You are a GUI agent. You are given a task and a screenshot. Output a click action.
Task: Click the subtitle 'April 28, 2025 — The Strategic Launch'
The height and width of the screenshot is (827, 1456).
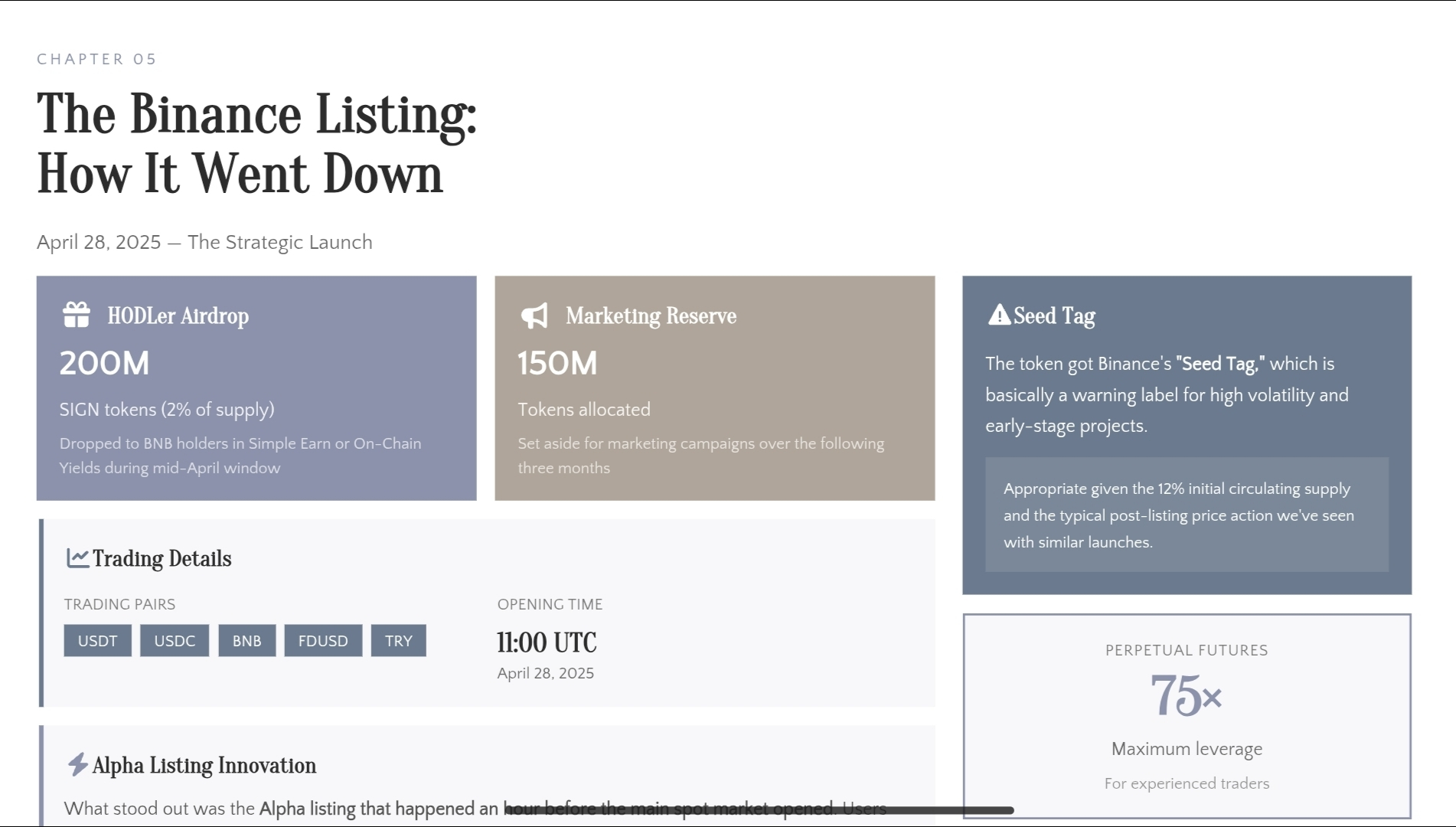coord(204,242)
